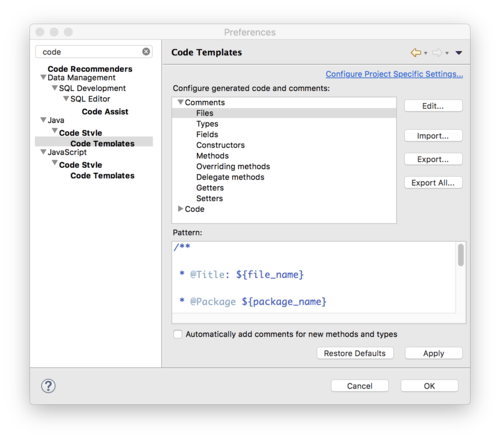Collapse the SQL Editor node

tap(66, 99)
